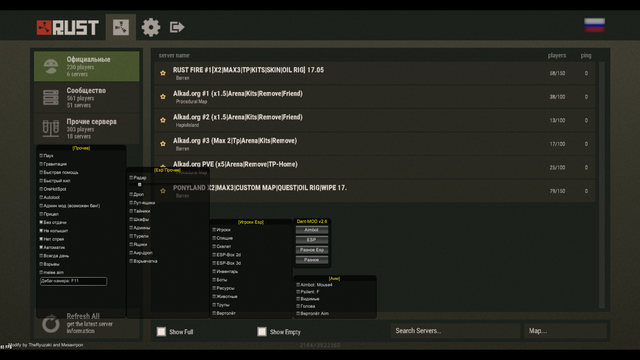This screenshot has height=360, width=640.
Task: Enable the Гравитация checkbox
Action: 41,164
